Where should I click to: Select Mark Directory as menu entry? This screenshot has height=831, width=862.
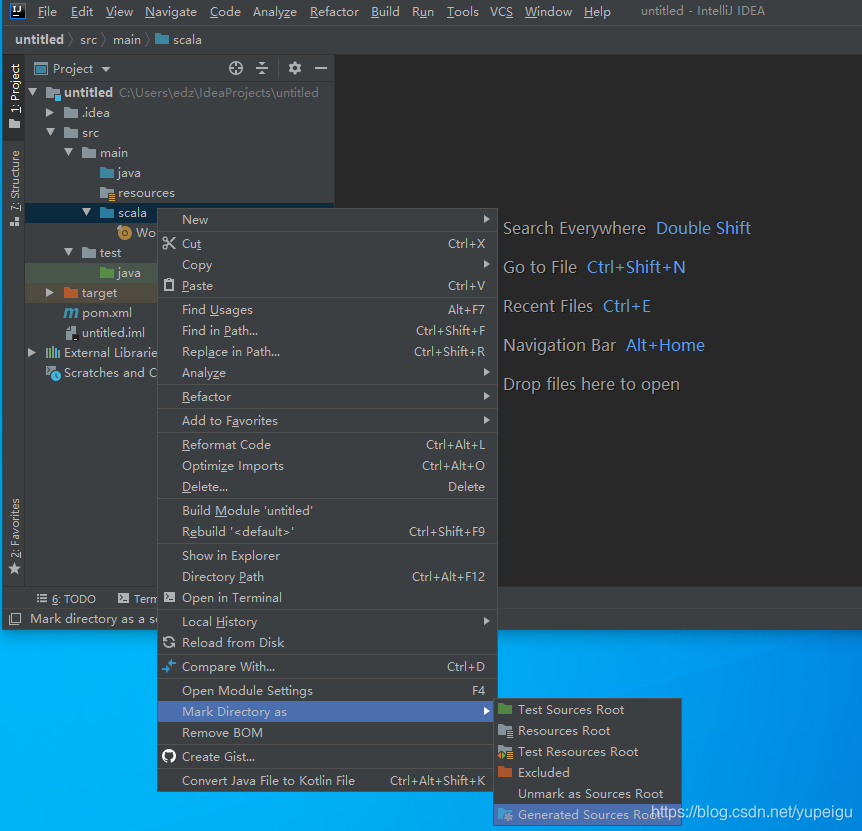coord(327,711)
